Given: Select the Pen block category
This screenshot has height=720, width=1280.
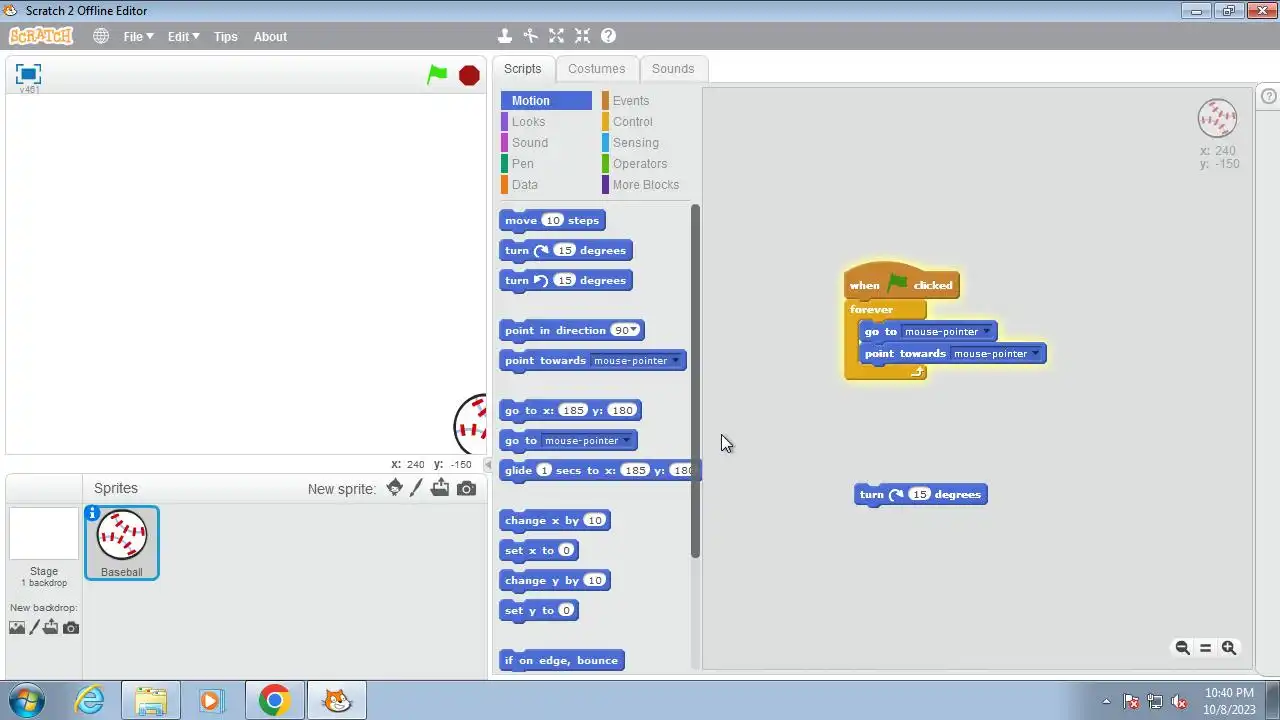Looking at the screenshot, I should [x=546, y=163].
